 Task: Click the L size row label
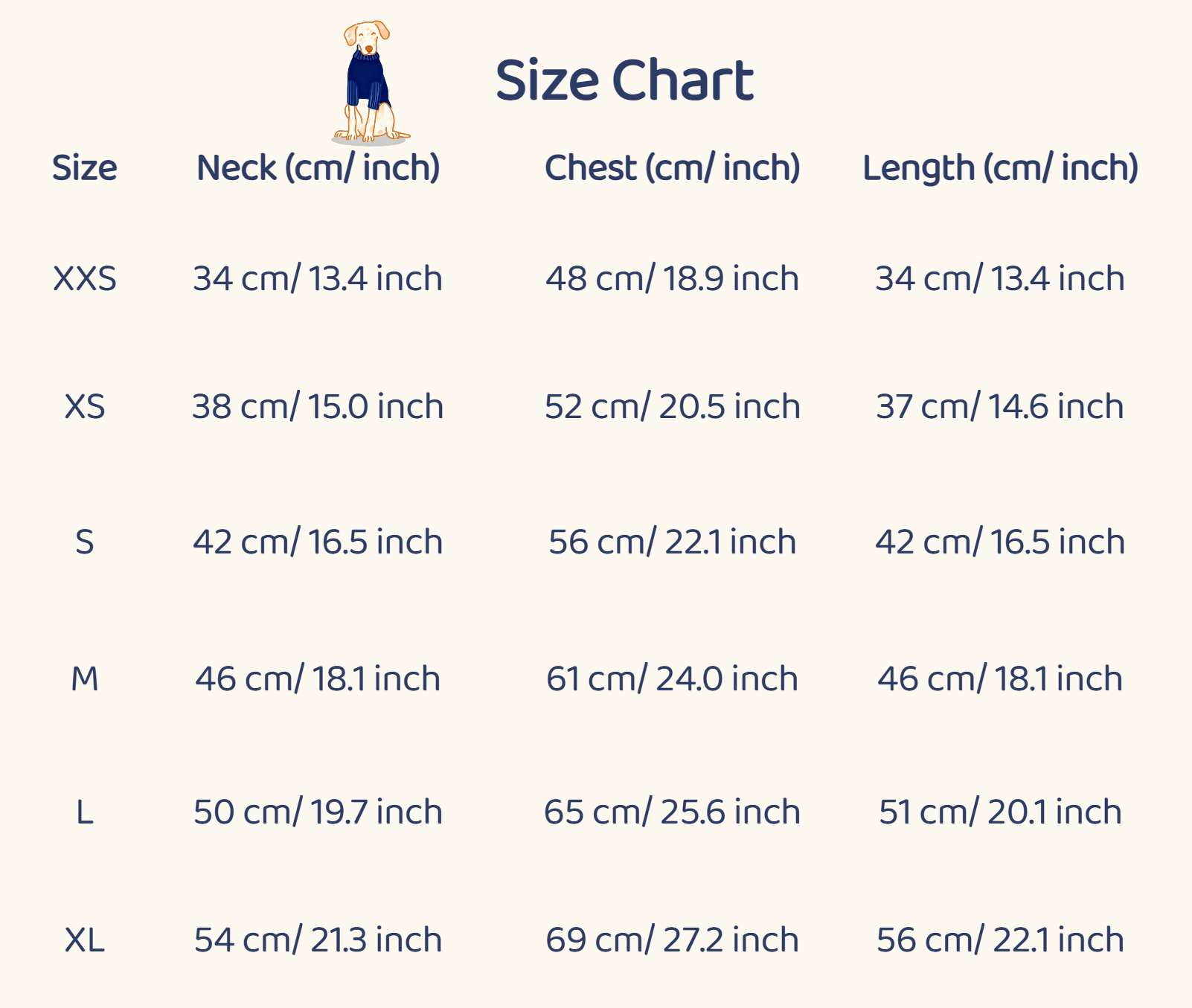(84, 812)
